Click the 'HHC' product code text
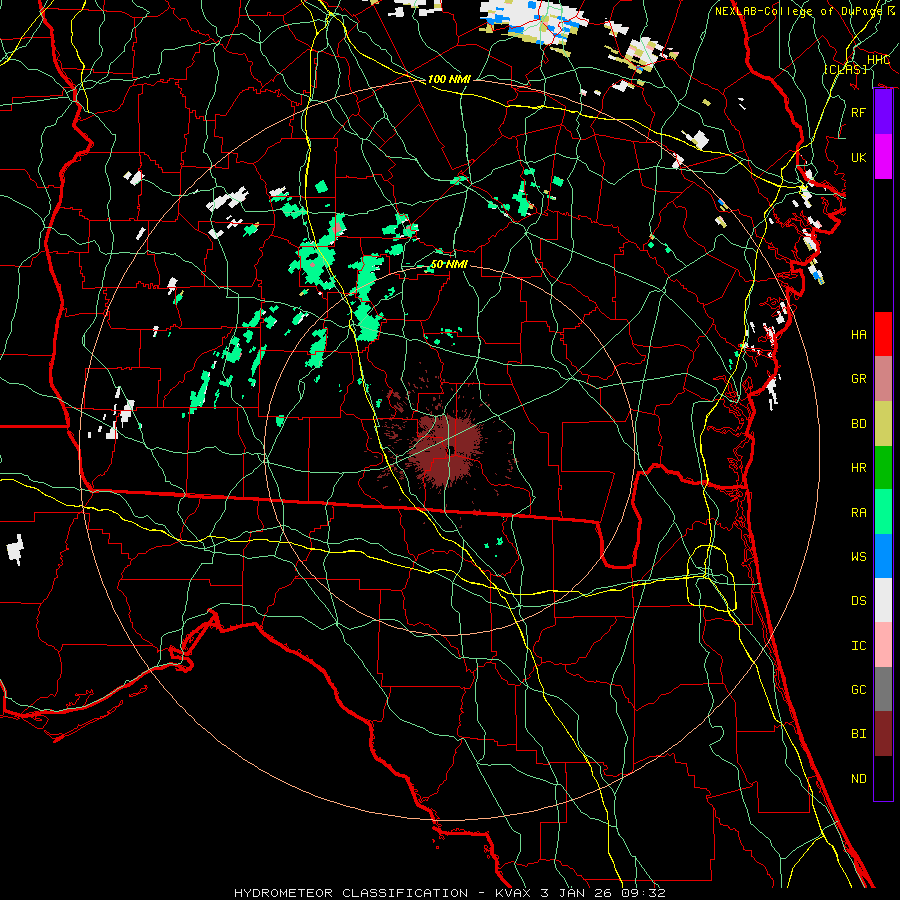This screenshot has width=900, height=900. [878, 60]
